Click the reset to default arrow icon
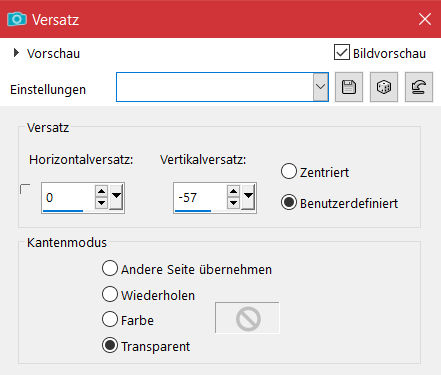This screenshot has height=375, width=441. point(419,87)
